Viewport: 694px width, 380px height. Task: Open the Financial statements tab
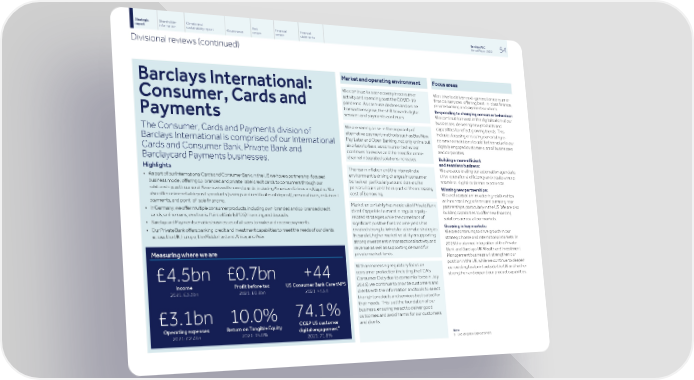(307, 35)
